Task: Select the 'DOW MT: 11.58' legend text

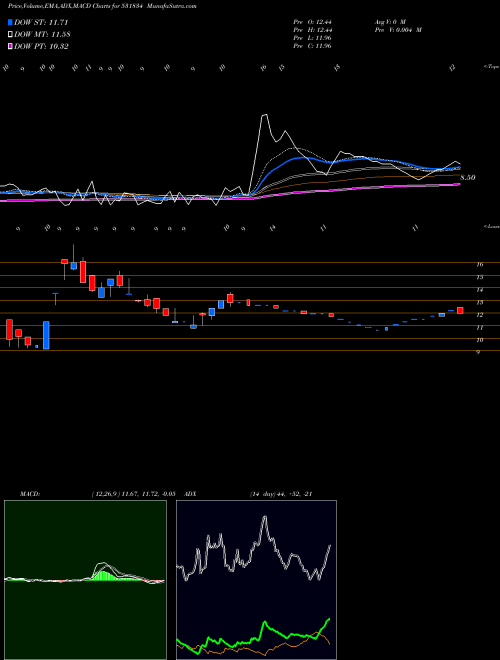Action: (42, 35)
